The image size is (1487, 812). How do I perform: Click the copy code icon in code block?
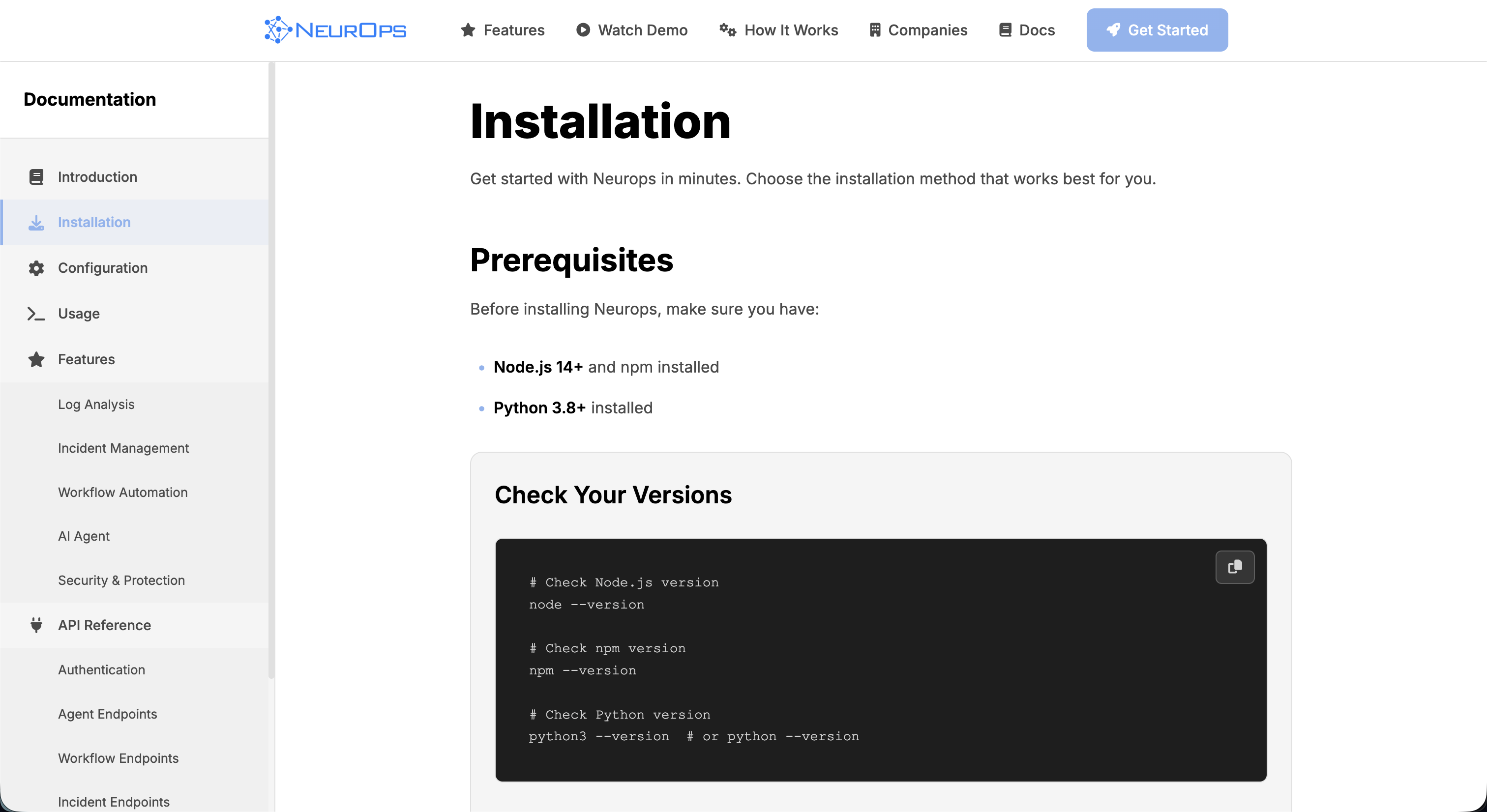pos(1234,567)
